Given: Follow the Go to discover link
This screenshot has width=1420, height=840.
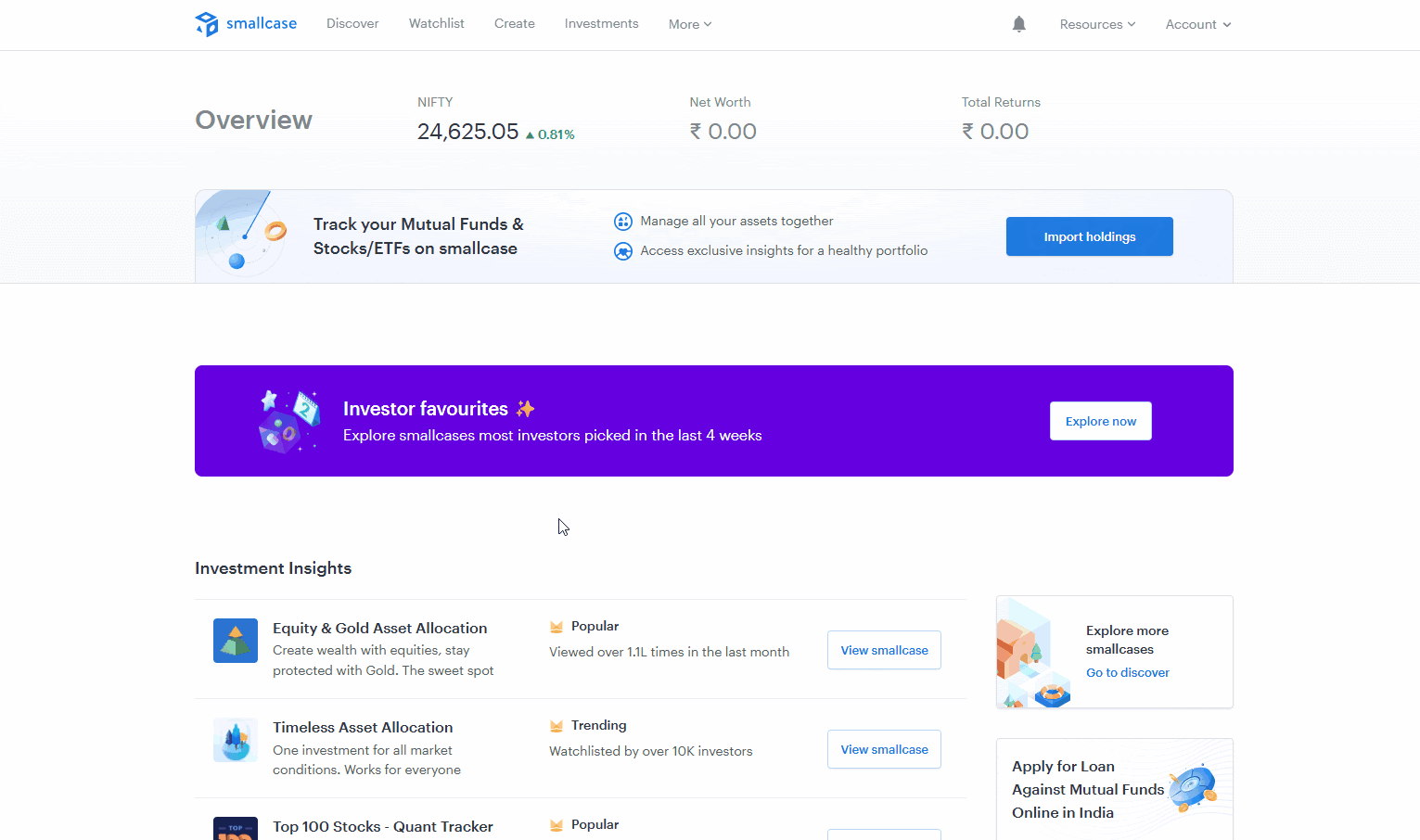Looking at the screenshot, I should (1127, 672).
